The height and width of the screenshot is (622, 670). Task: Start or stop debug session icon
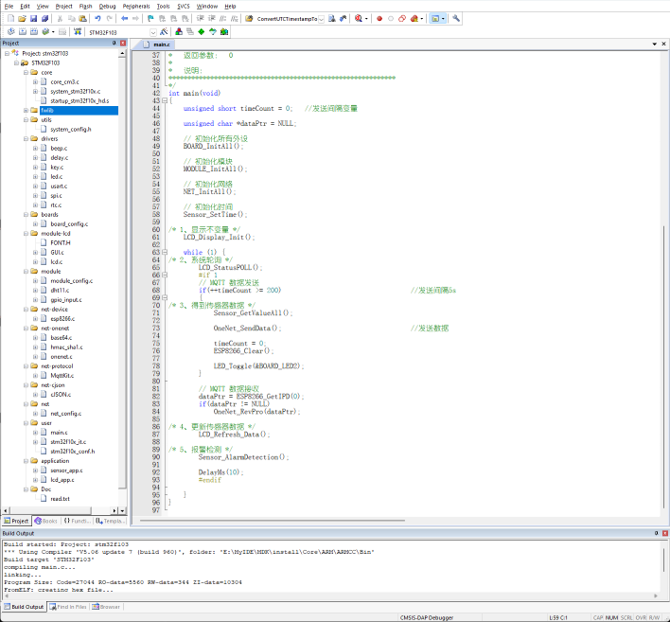tap(359, 18)
